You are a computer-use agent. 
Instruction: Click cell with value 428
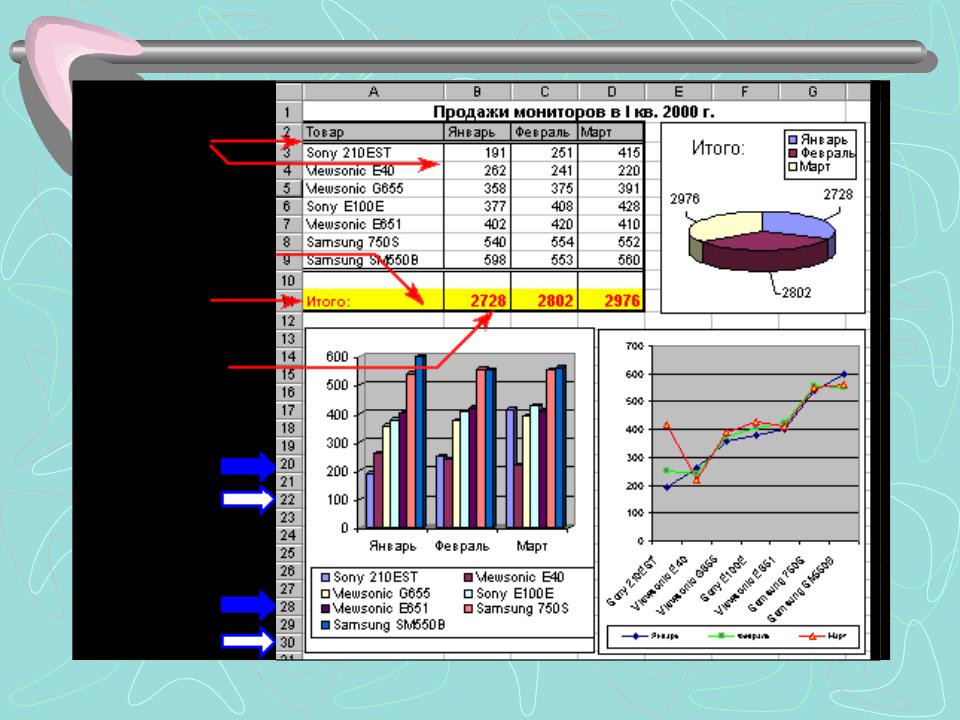pos(611,206)
